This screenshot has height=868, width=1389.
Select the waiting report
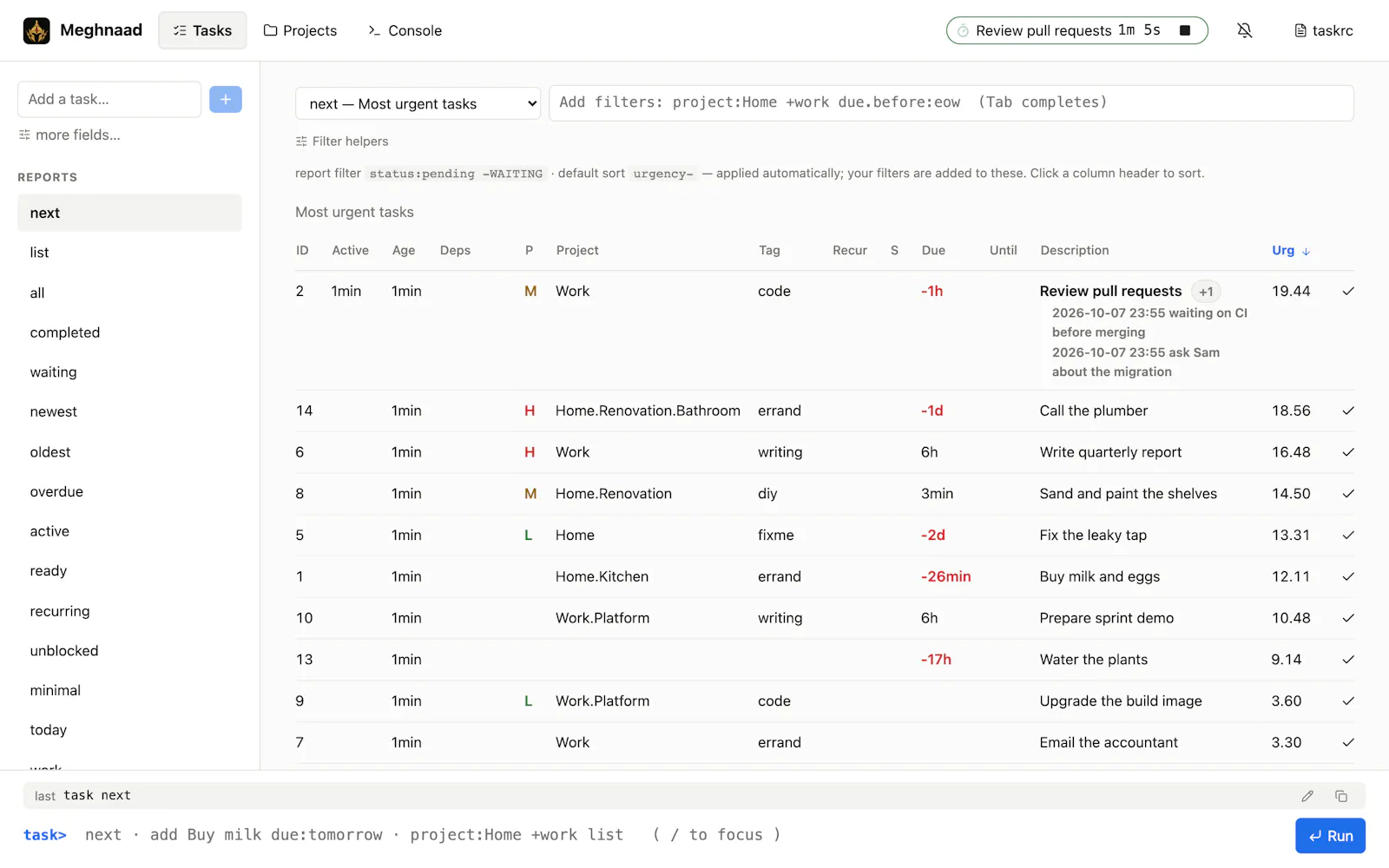[129, 372]
